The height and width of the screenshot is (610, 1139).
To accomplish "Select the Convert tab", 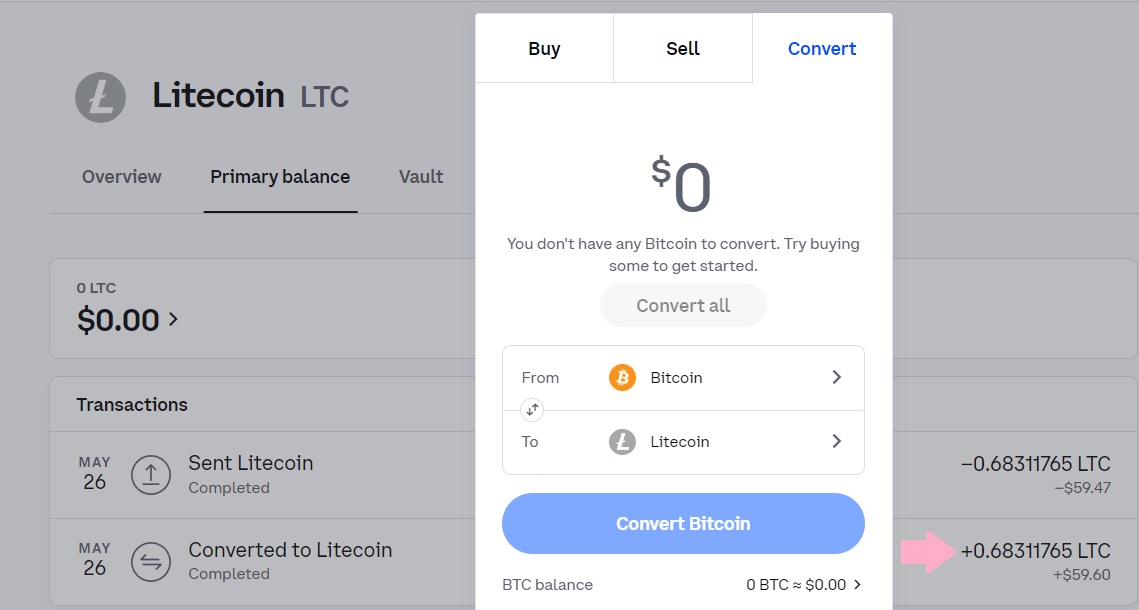I will pos(822,48).
